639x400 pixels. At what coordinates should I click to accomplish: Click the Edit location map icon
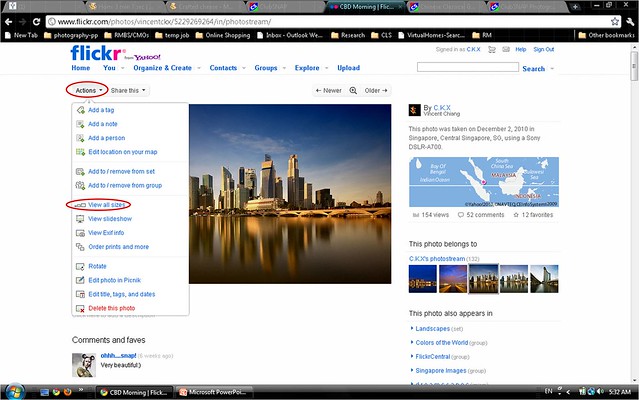tap(80, 152)
